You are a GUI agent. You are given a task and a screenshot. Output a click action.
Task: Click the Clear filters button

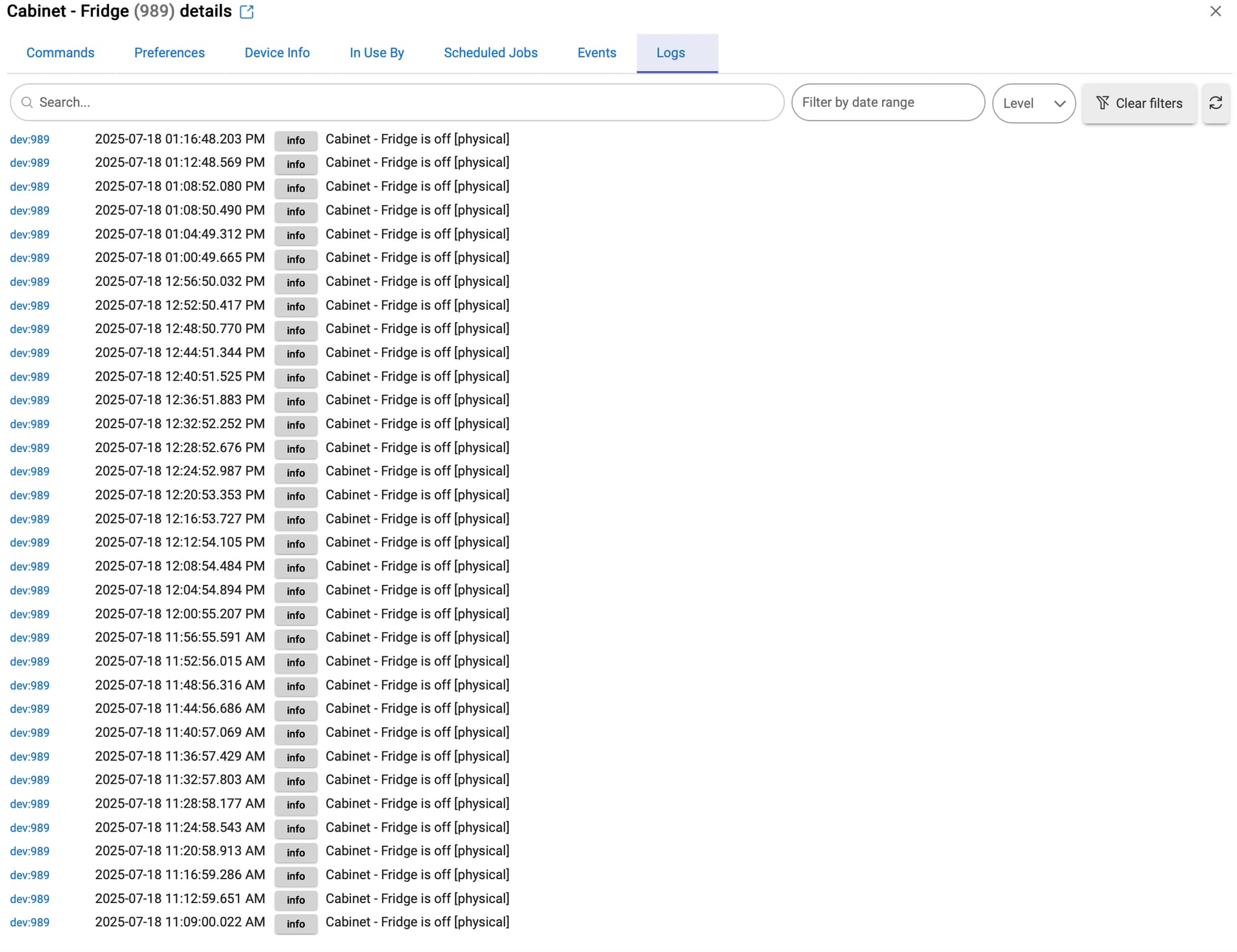(1139, 103)
